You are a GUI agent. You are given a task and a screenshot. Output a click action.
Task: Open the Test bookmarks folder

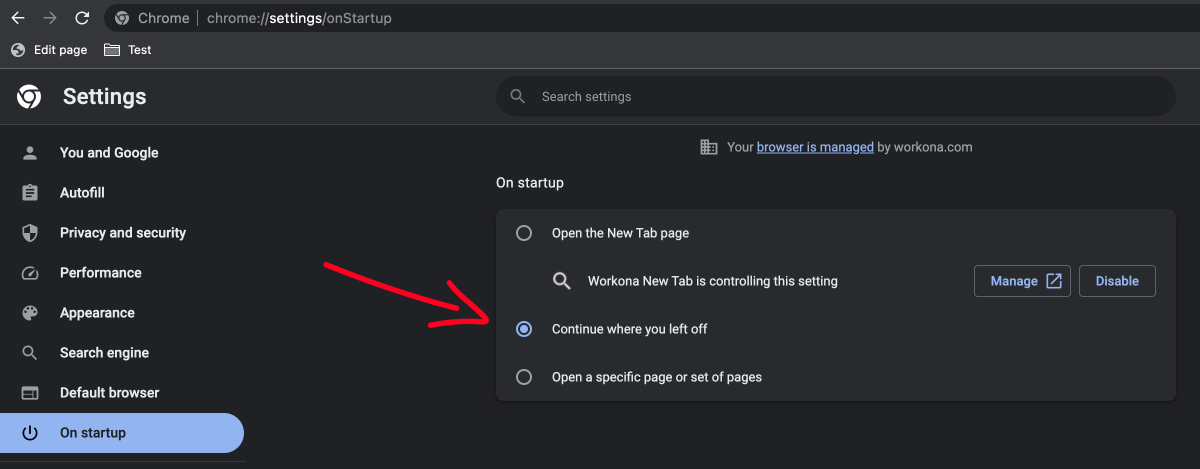128,50
